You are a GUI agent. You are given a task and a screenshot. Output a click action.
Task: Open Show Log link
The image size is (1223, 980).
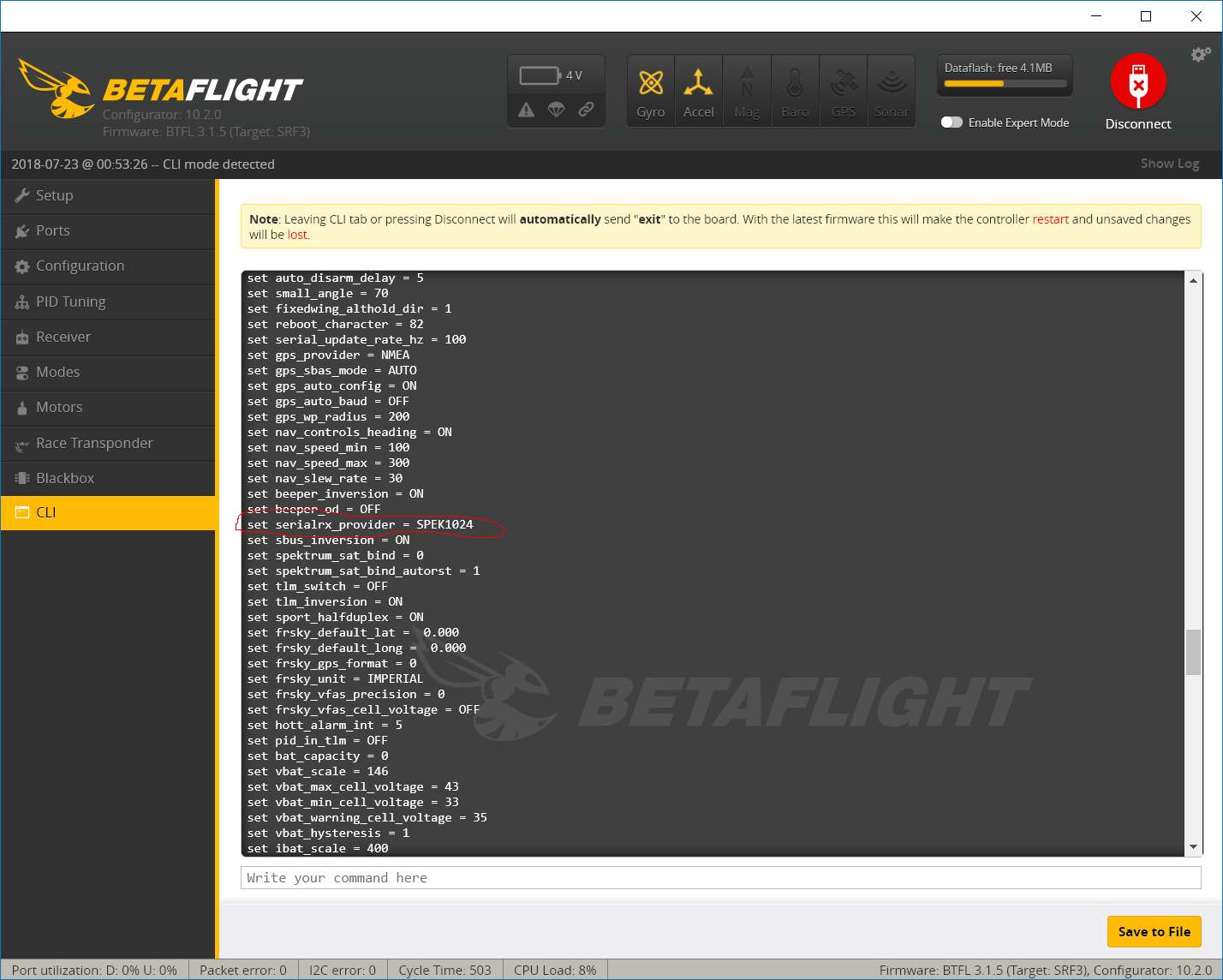click(x=1169, y=164)
